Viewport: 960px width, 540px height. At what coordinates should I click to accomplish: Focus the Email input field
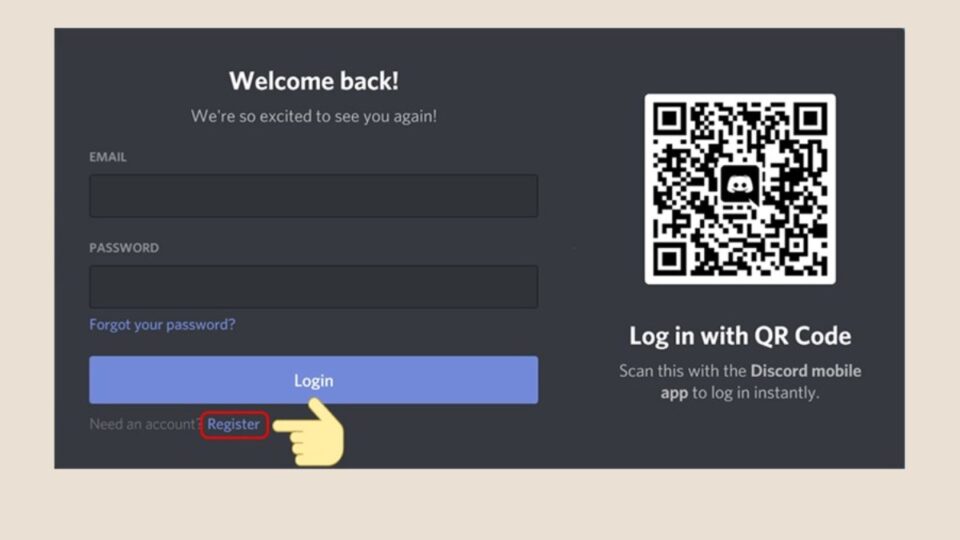[x=313, y=196]
